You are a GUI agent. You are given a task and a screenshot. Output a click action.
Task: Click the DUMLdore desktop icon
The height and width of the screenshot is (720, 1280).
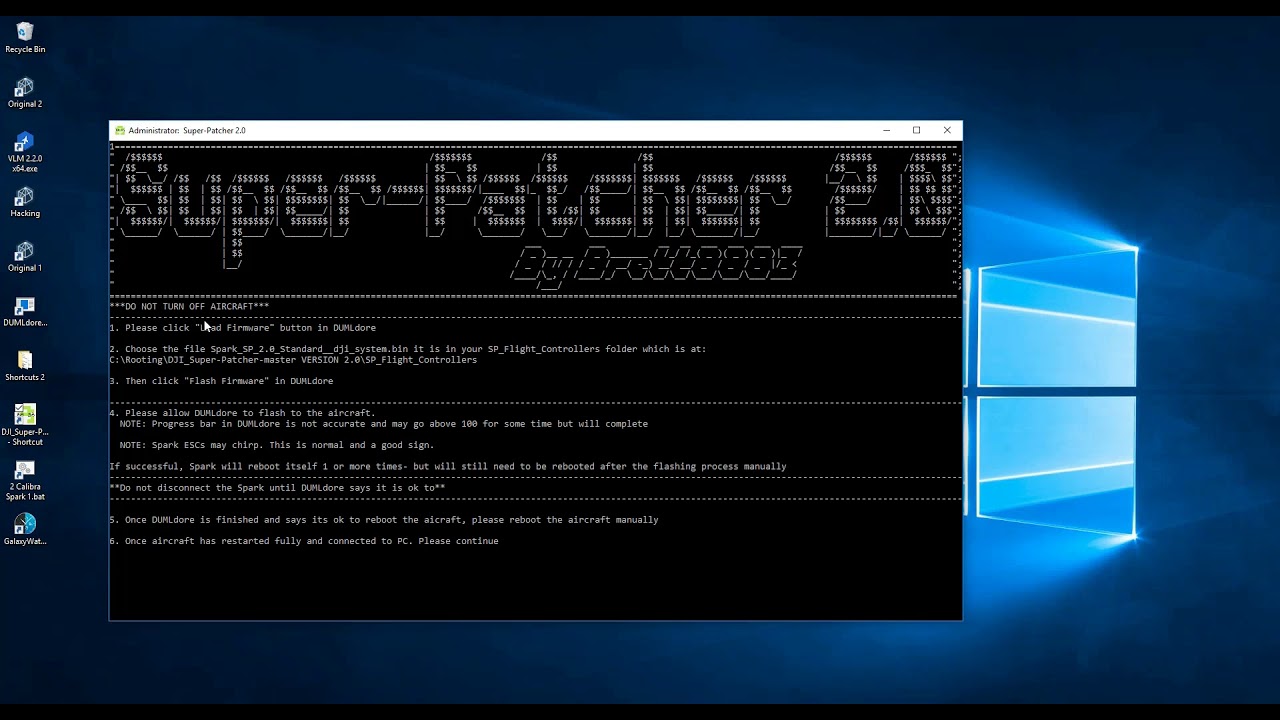pyautogui.click(x=25, y=312)
